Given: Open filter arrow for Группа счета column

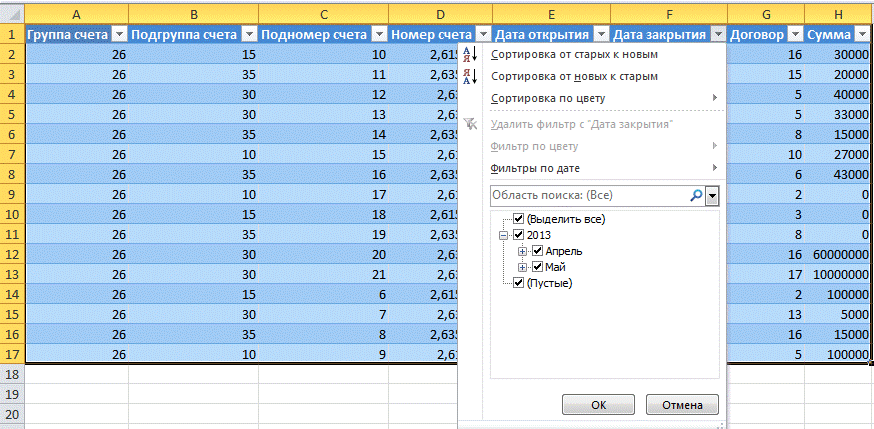Looking at the screenshot, I should click(119, 34).
